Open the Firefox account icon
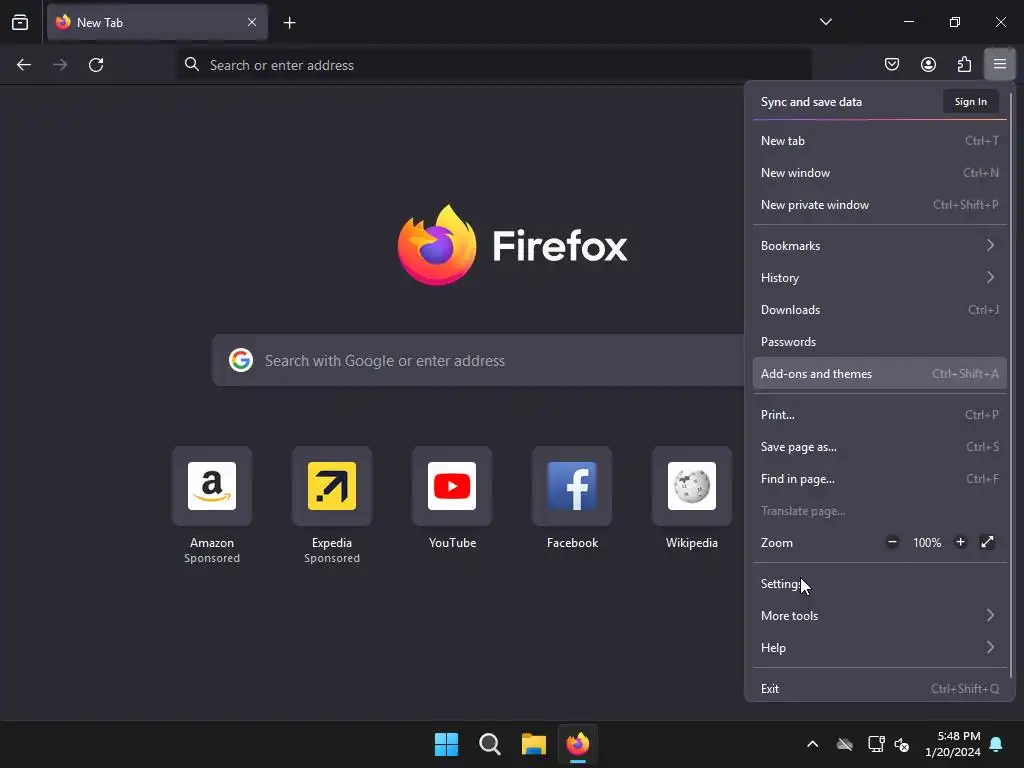The width and height of the screenshot is (1024, 768). (x=928, y=64)
